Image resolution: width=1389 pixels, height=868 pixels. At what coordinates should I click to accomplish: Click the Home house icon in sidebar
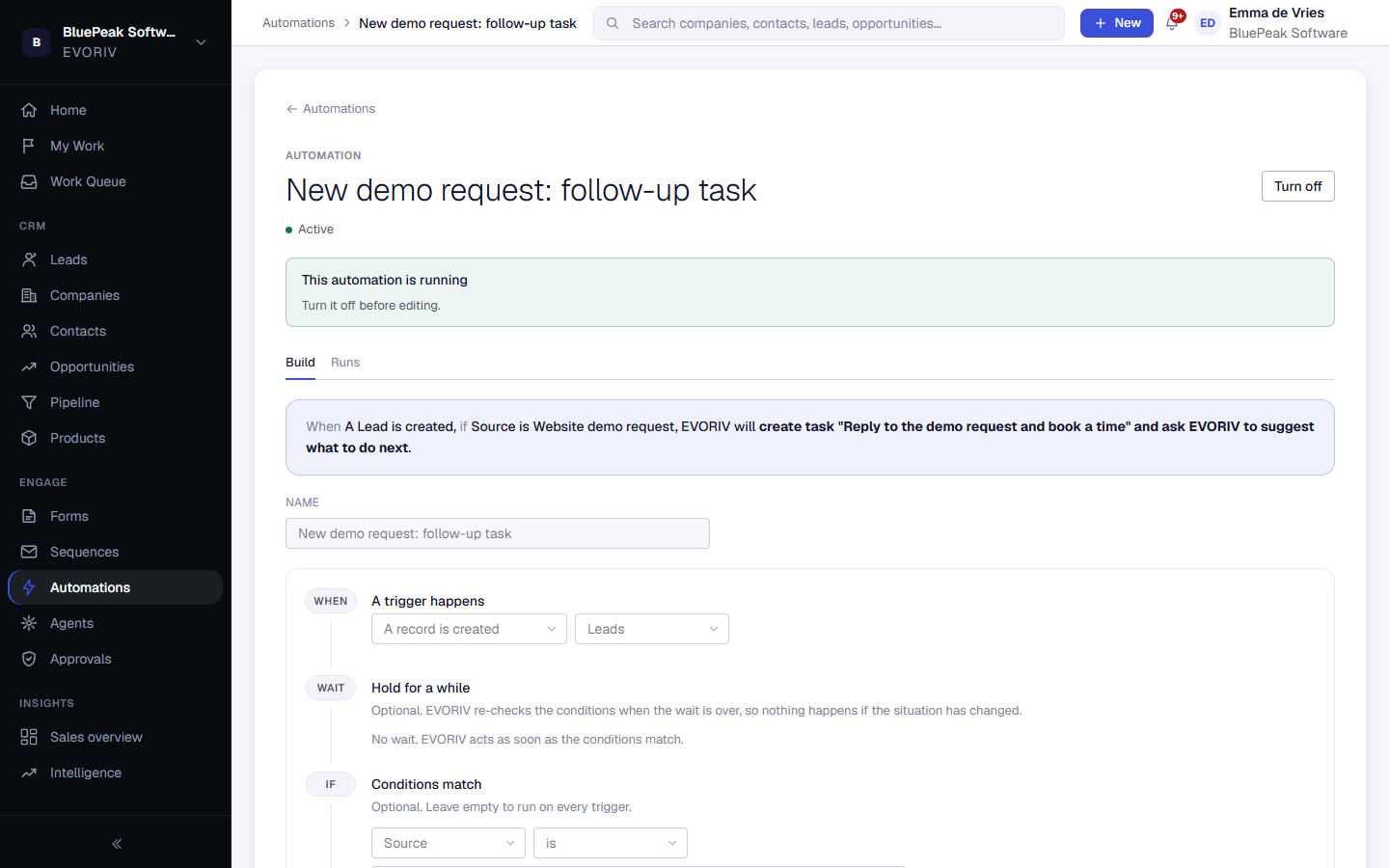29,110
